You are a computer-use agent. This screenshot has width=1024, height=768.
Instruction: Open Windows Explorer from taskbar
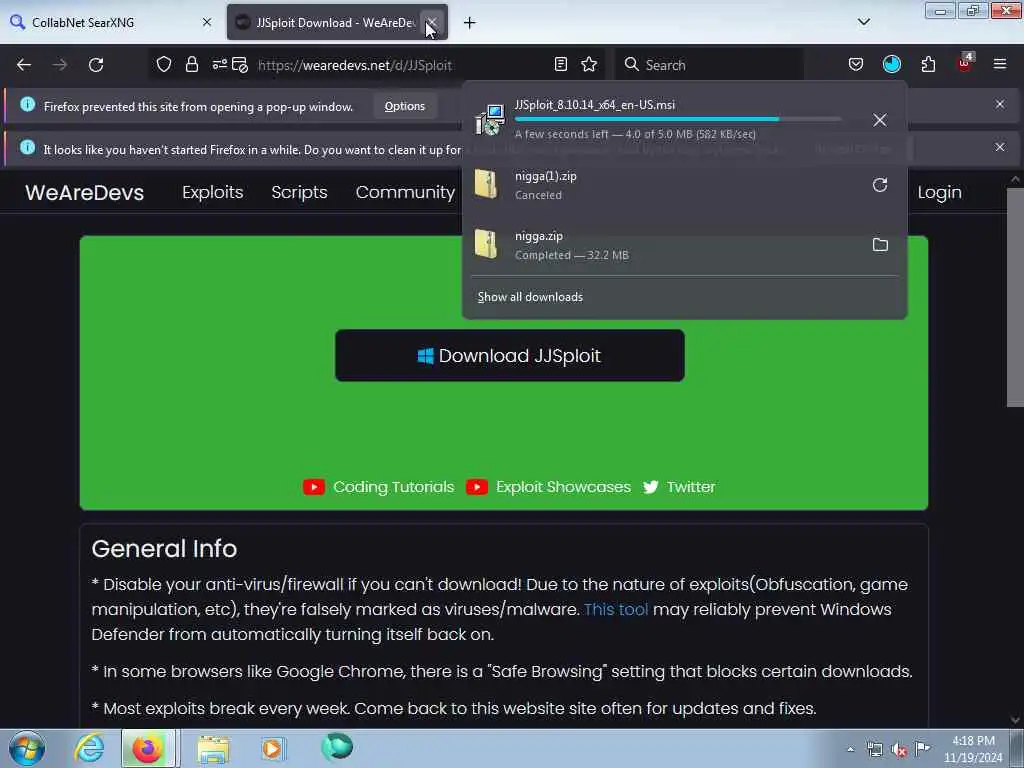point(213,749)
